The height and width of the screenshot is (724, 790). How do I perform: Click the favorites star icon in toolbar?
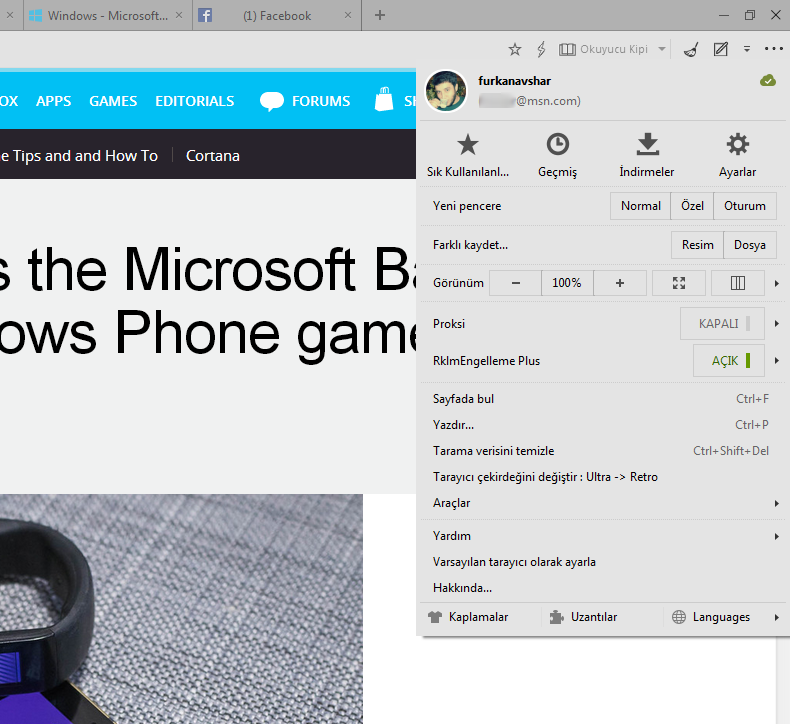[x=514, y=49]
